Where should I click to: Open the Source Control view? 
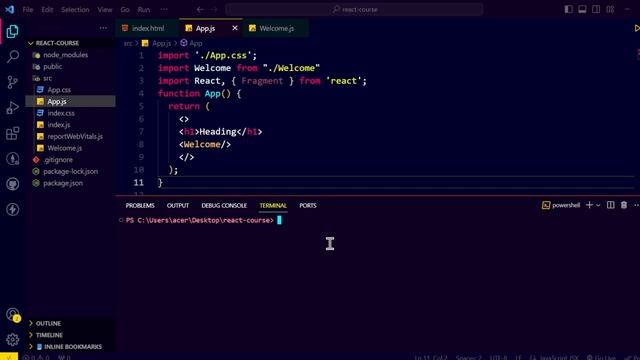(x=12, y=82)
